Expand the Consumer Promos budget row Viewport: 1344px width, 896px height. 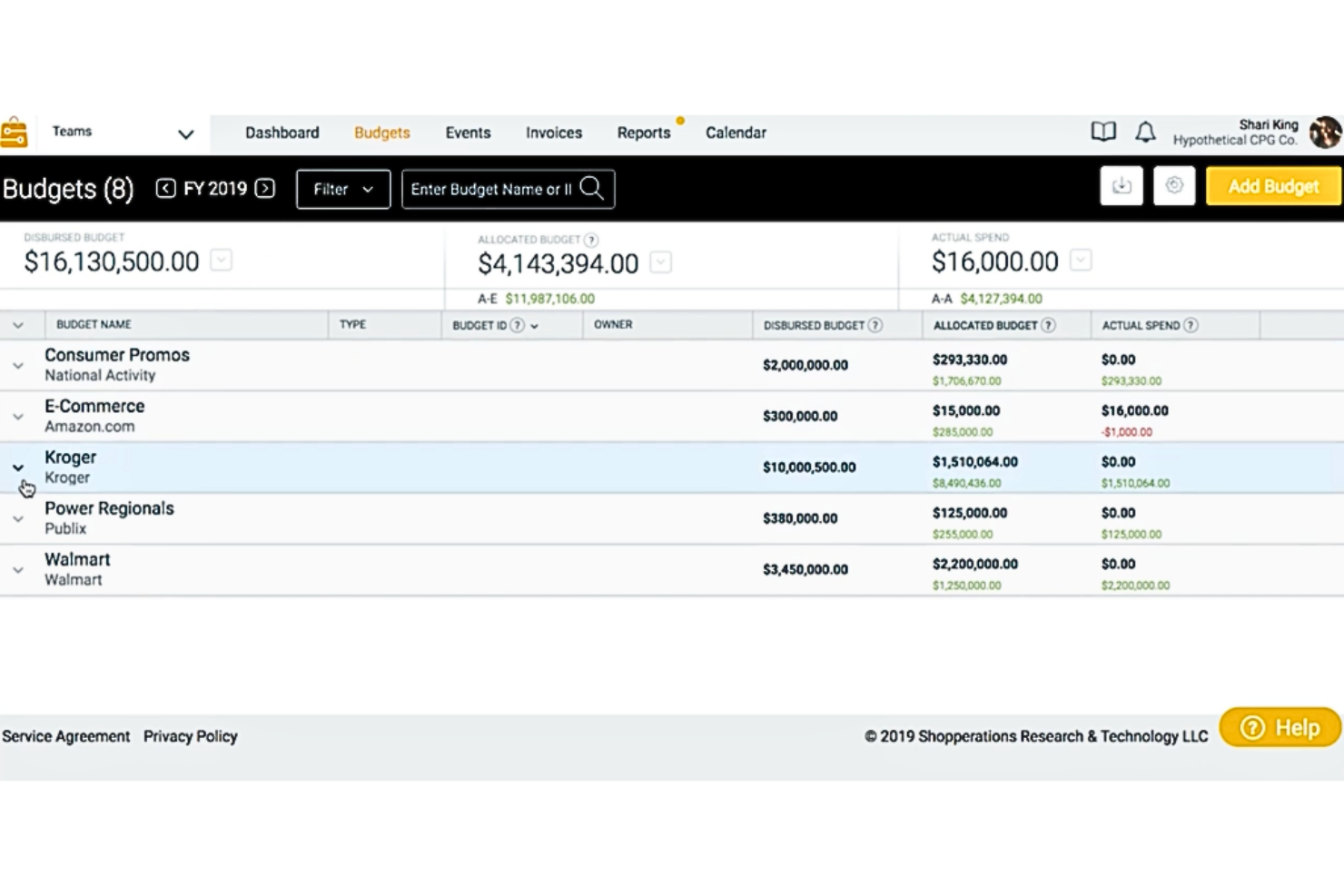18,366
